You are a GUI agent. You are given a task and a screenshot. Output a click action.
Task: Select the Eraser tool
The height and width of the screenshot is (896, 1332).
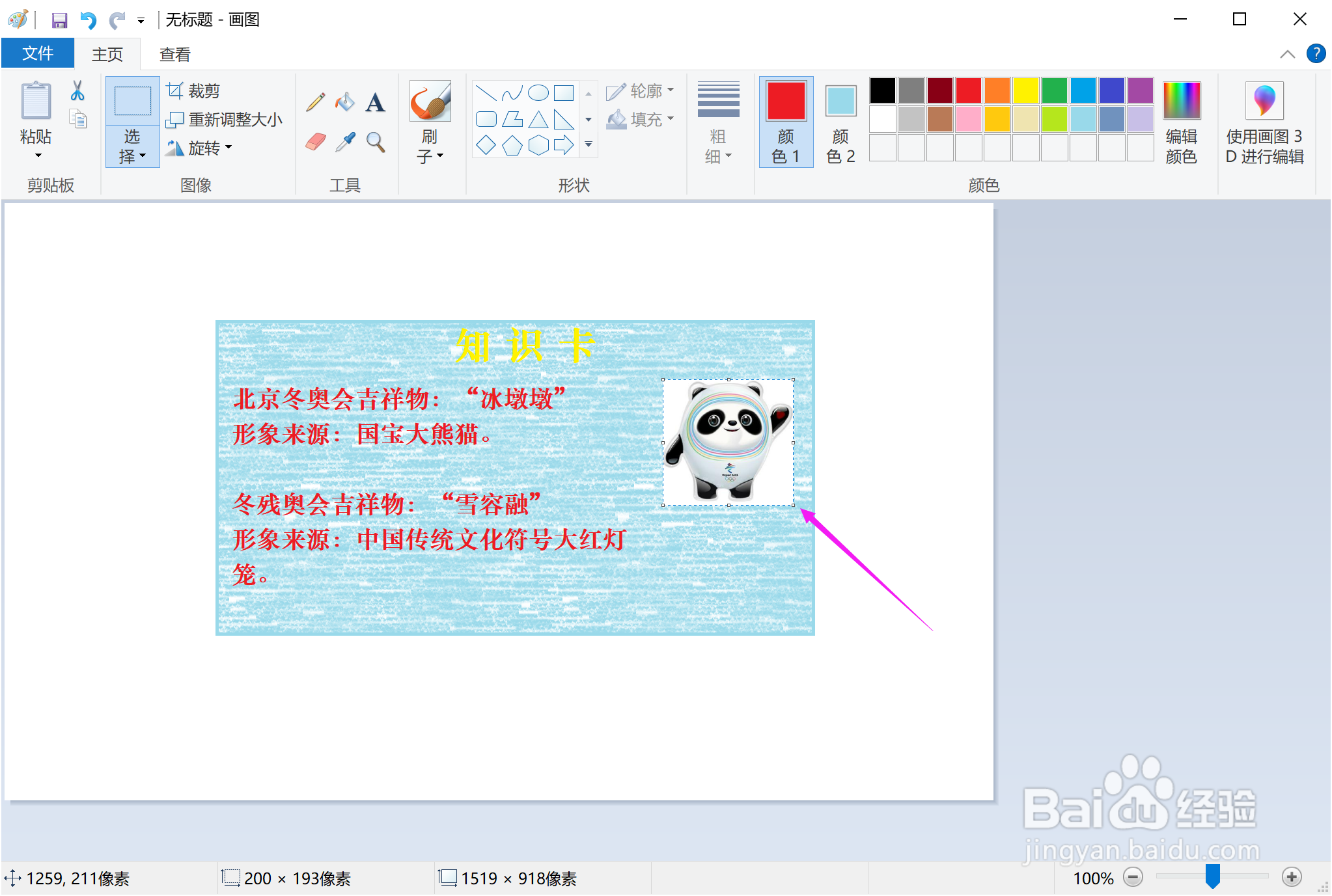[316, 141]
